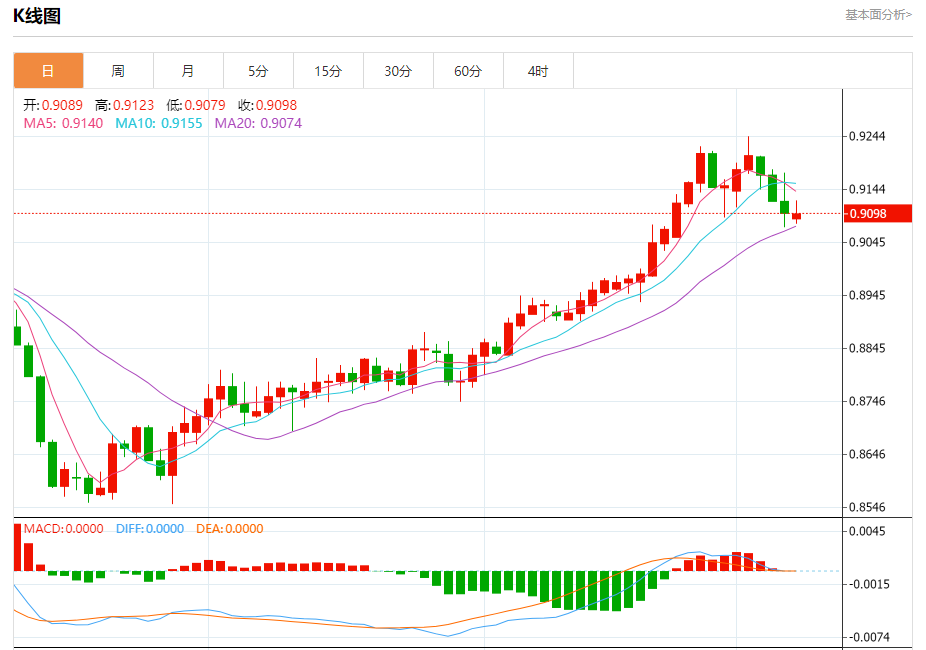Click the -0.0074 MACD axis label

pyautogui.click(x=867, y=638)
